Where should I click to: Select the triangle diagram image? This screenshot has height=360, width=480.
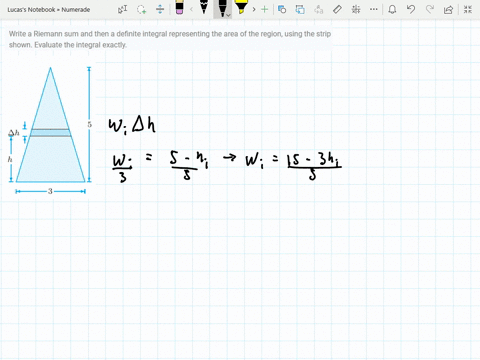point(50,130)
